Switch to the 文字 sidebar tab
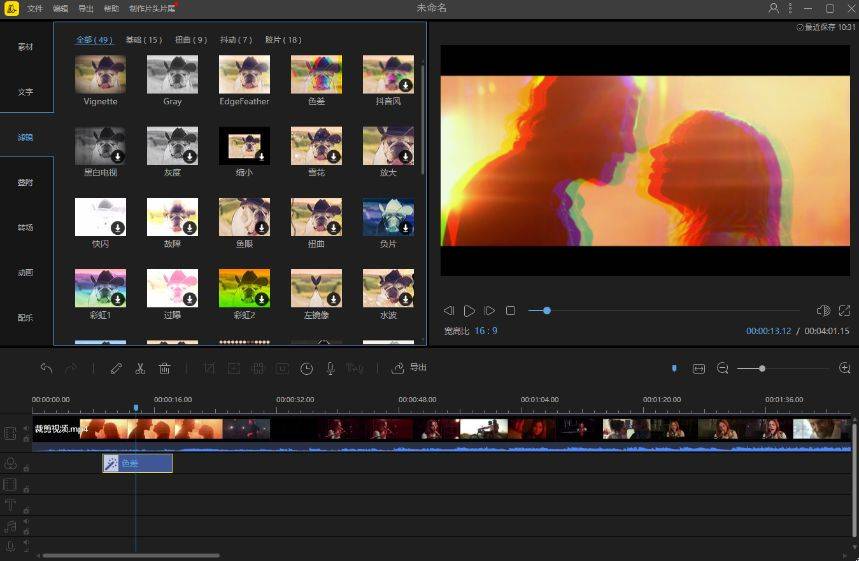Screen dimensions: 859x561 coord(26,92)
